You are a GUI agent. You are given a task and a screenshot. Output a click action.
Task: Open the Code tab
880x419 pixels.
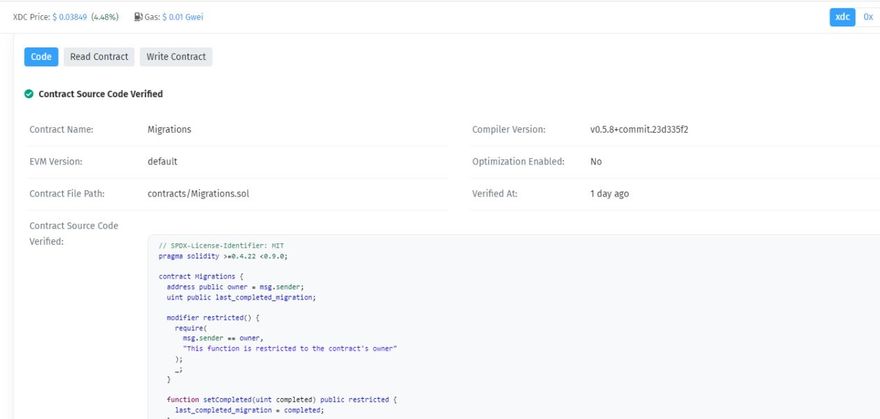[41, 57]
